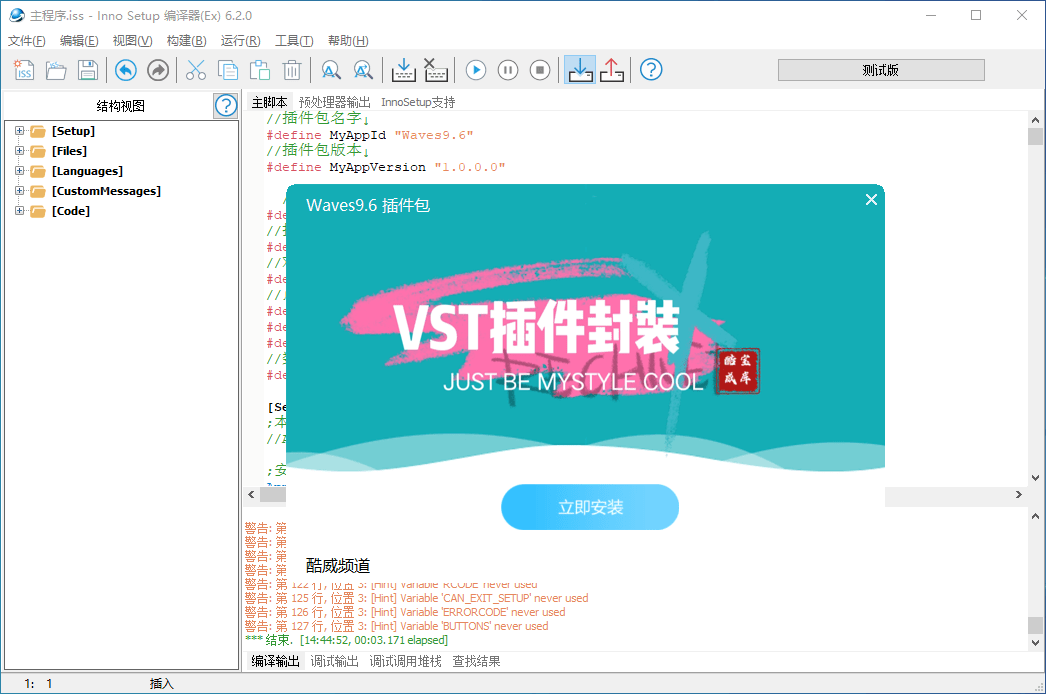Screen dimensions: 1046x694
Task: Open the 帮助(H) menu
Action: pyautogui.click(x=348, y=41)
